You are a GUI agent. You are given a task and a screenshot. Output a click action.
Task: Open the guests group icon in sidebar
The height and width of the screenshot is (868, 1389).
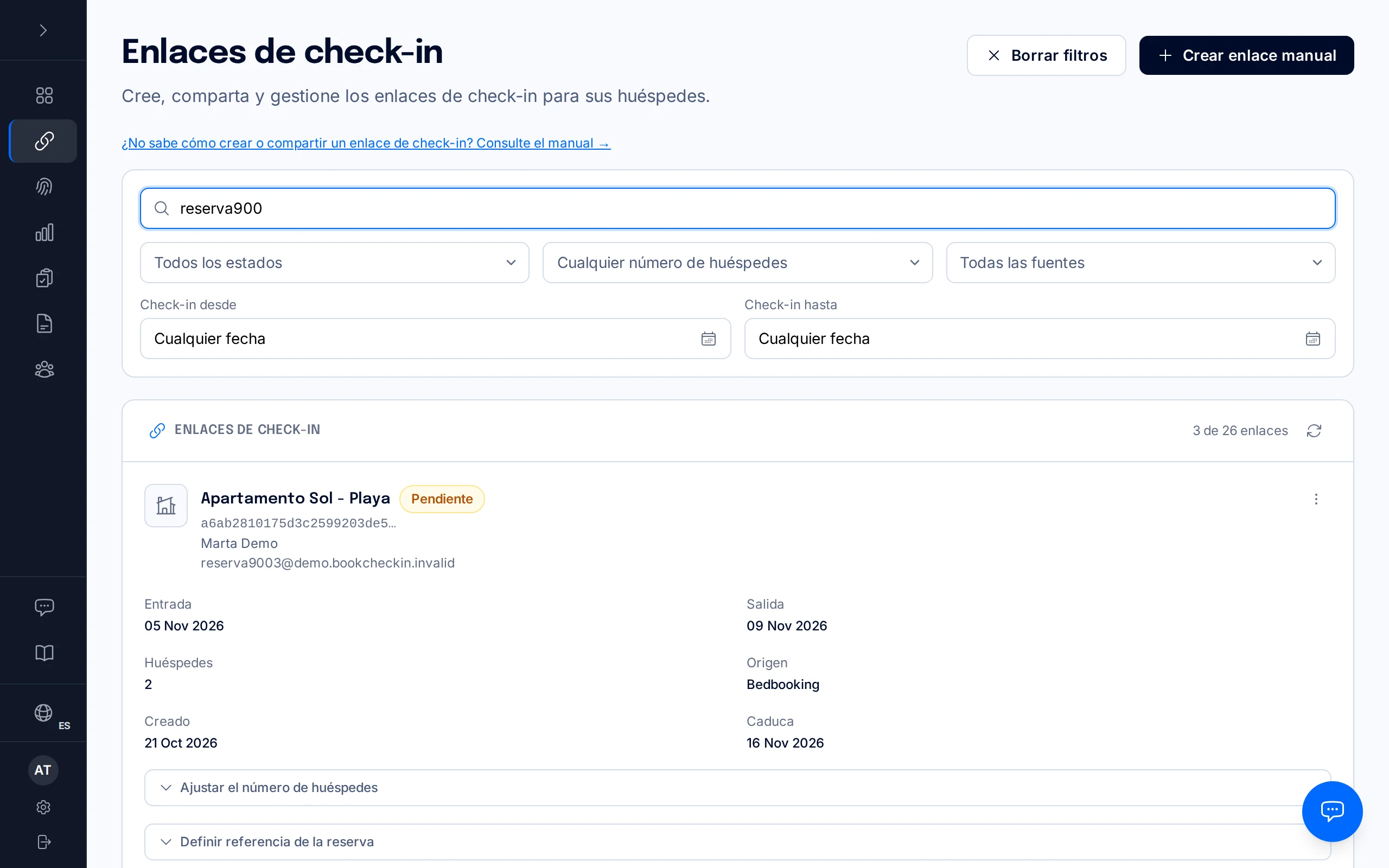pos(44,369)
